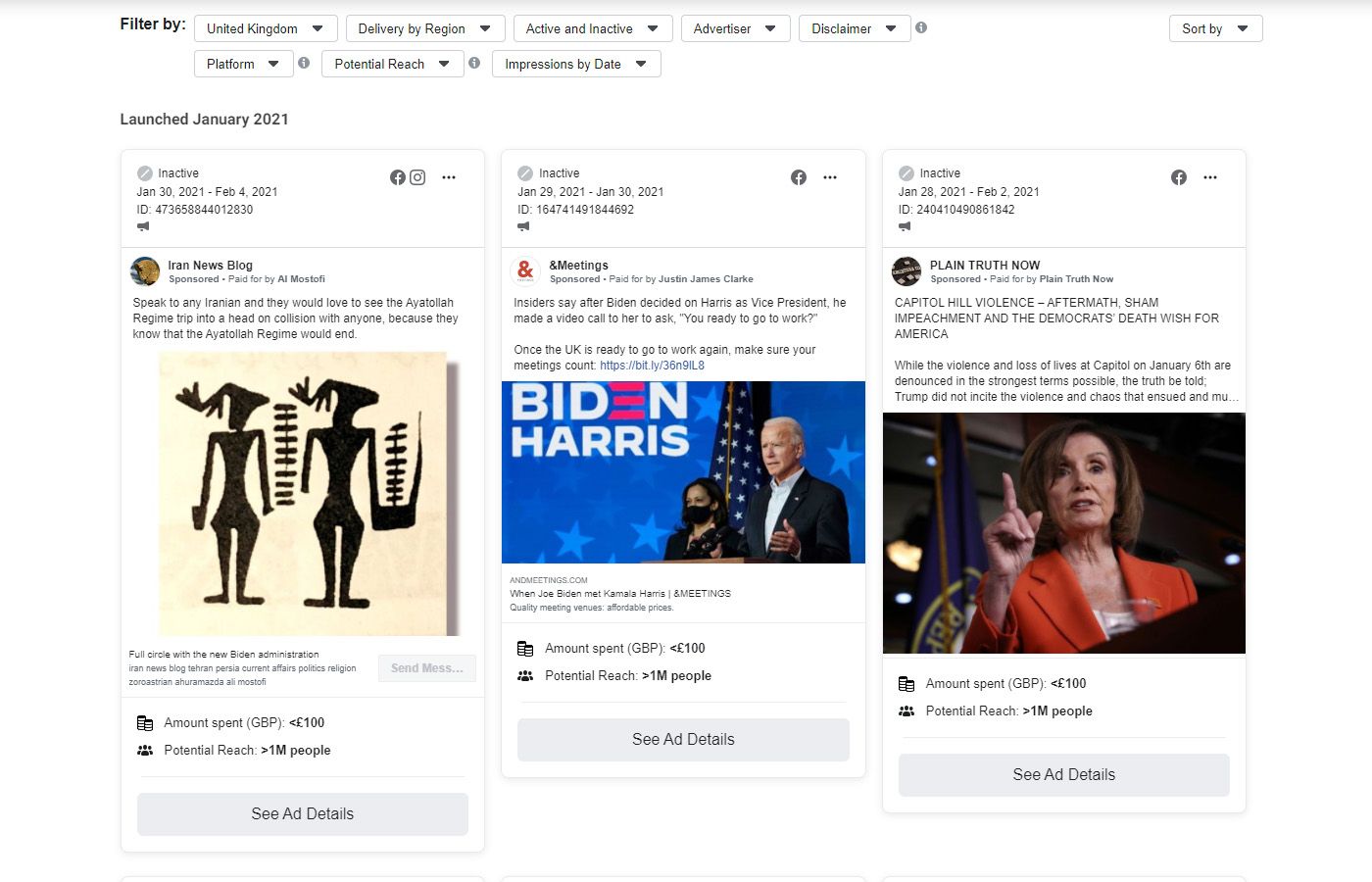This screenshot has height=882, width=1372.
Task: View the Instagram placement icon on the Iran ad
Action: 417,177
